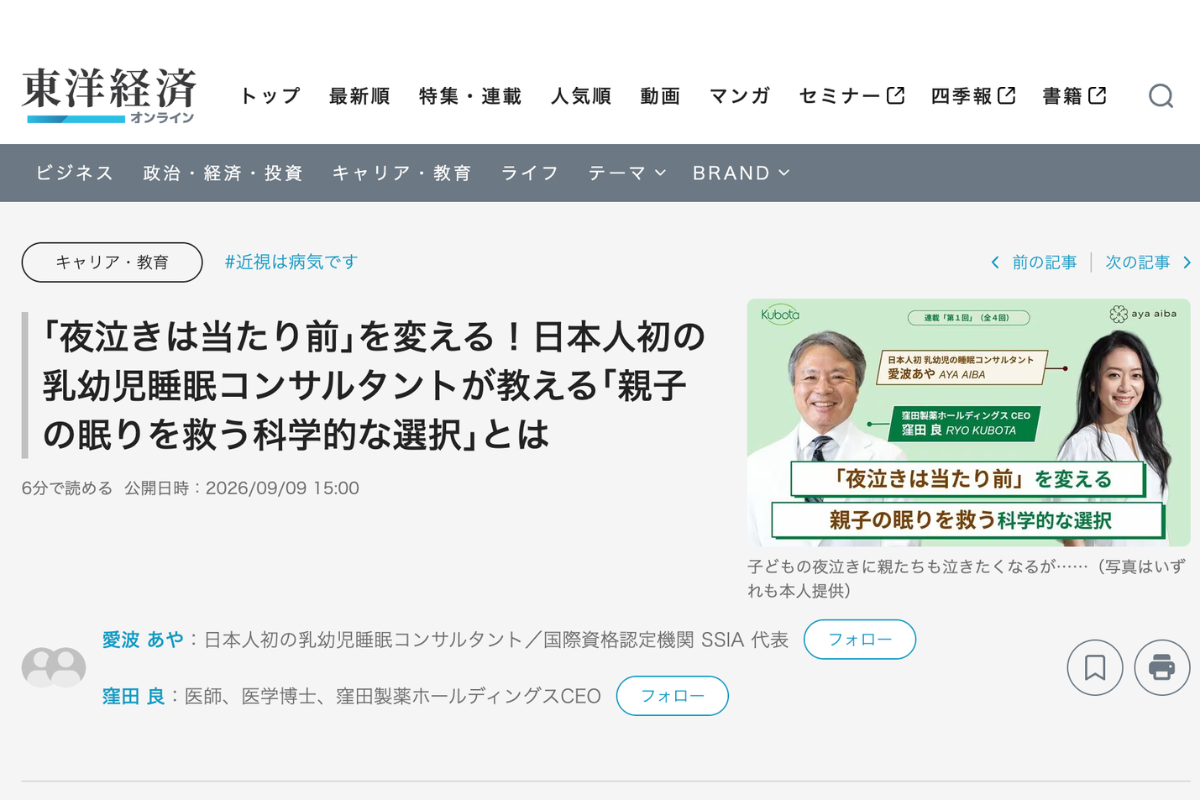Select the キャリア・教育 tab in gray bar
The height and width of the screenshot is (800, 1200).
(x=402, y=173)
